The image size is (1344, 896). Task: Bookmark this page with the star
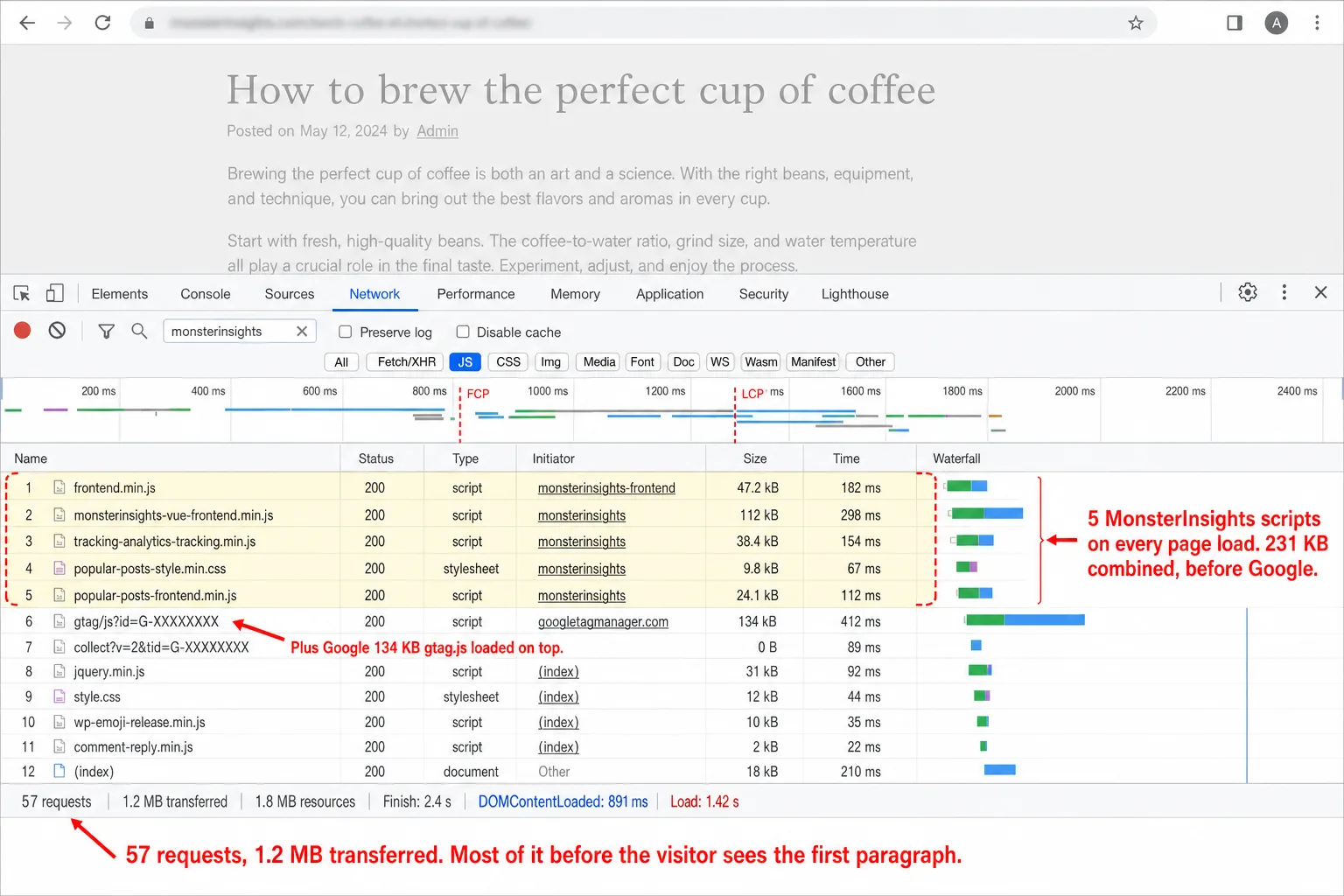[1136, 23]
